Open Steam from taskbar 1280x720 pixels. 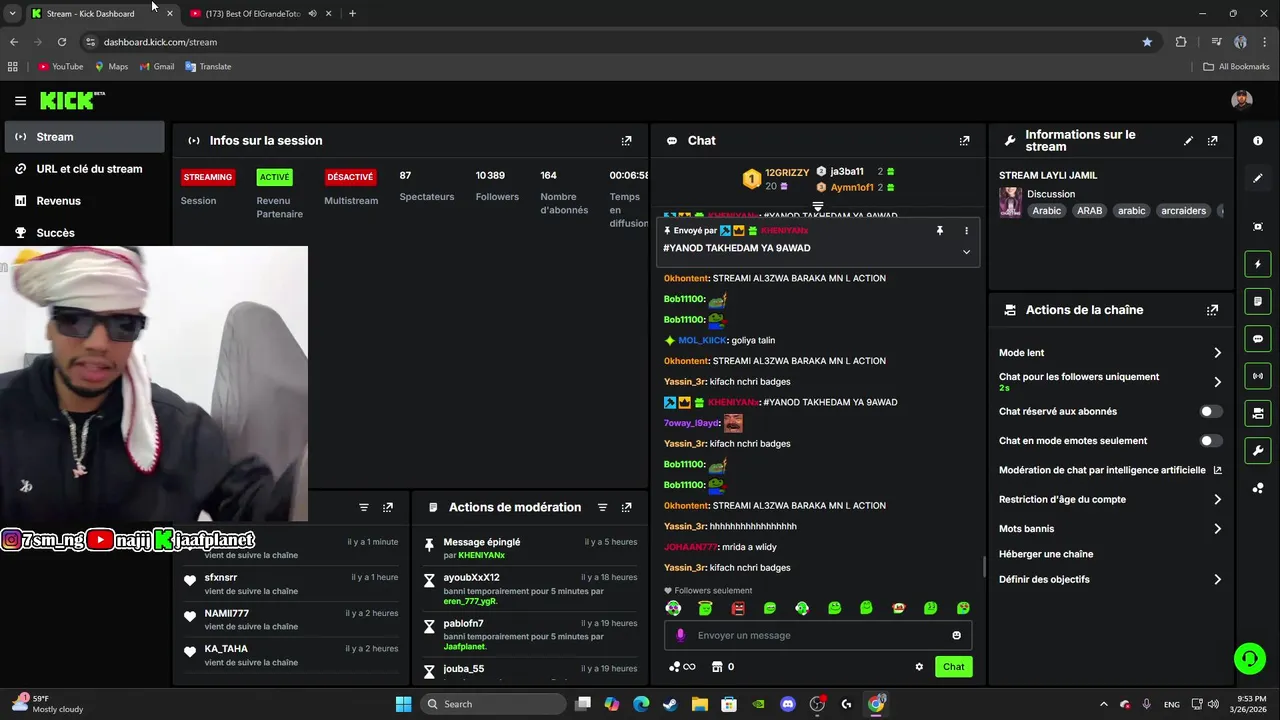(670, 704)
